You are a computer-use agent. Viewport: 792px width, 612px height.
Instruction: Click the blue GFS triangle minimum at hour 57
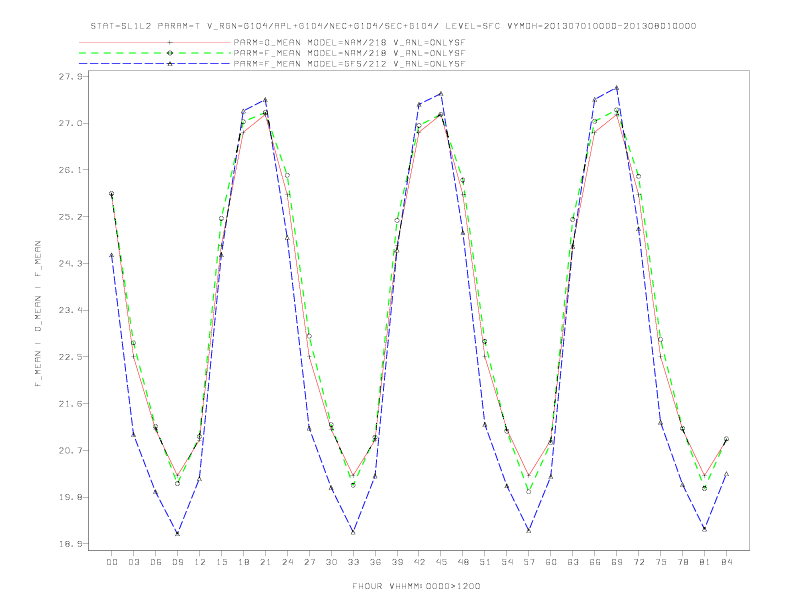pos(529,531)
